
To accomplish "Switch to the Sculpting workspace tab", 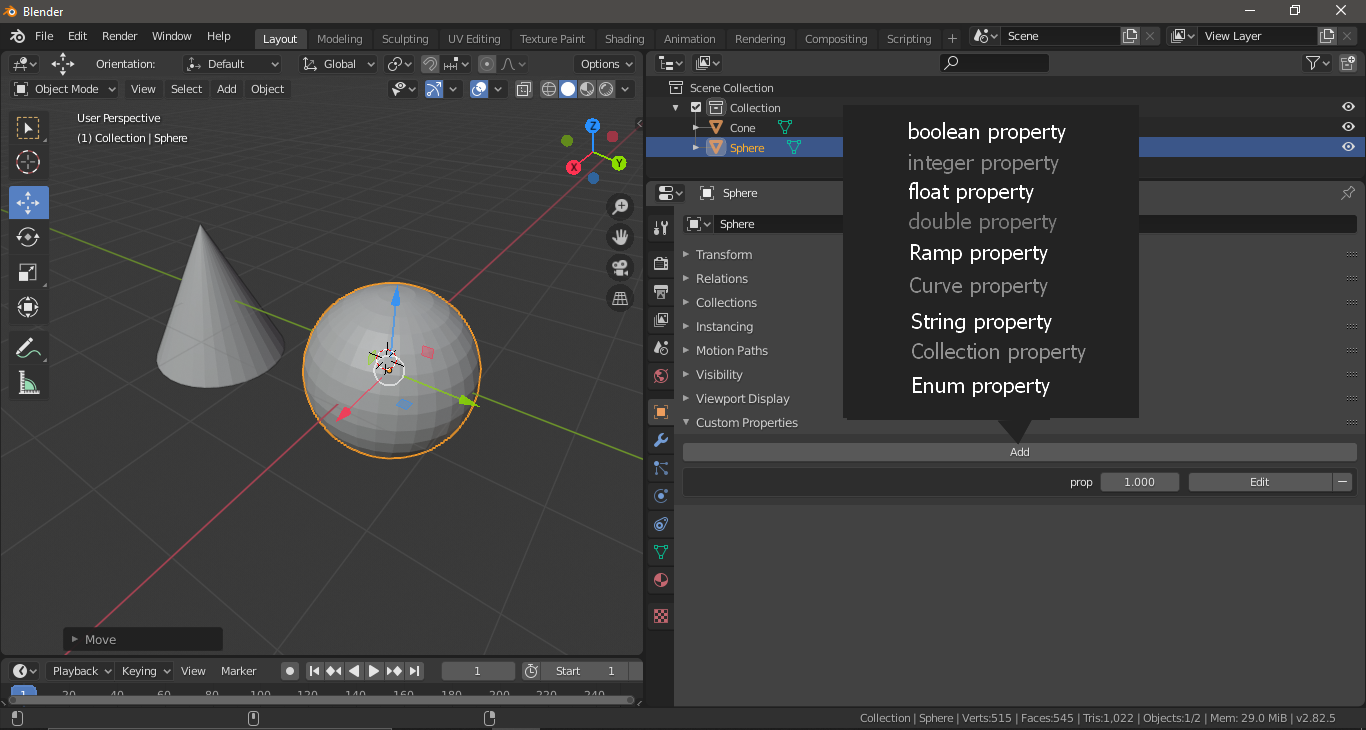I will tap(405, 39).
